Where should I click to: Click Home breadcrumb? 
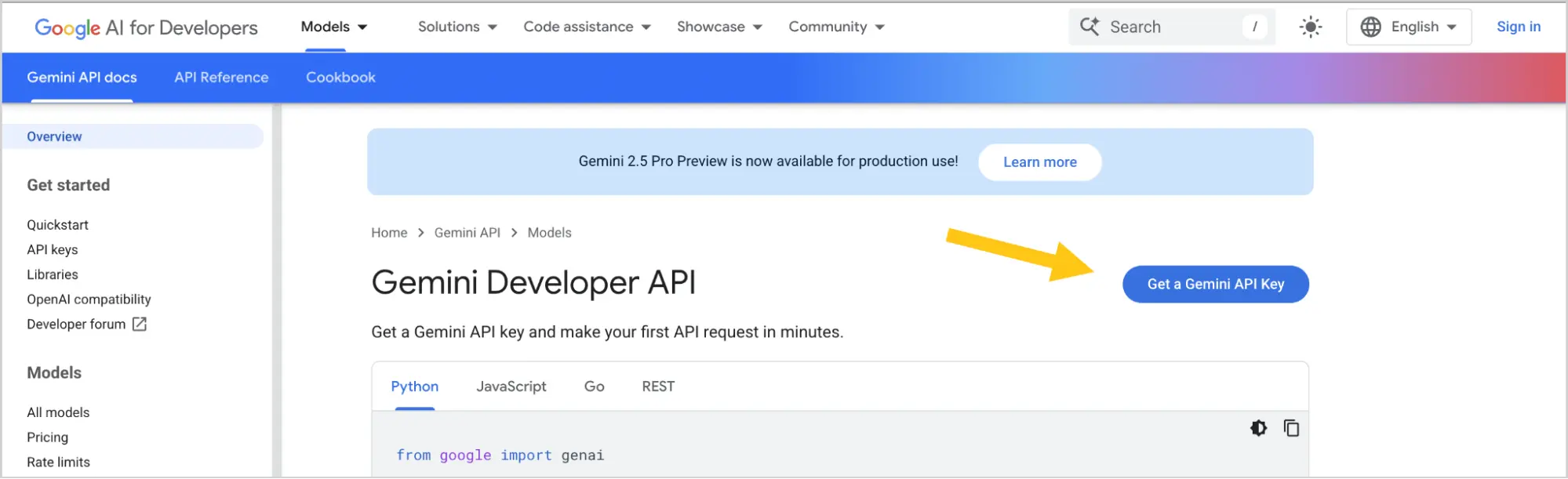pyautogui.click(x=389, y=233)
